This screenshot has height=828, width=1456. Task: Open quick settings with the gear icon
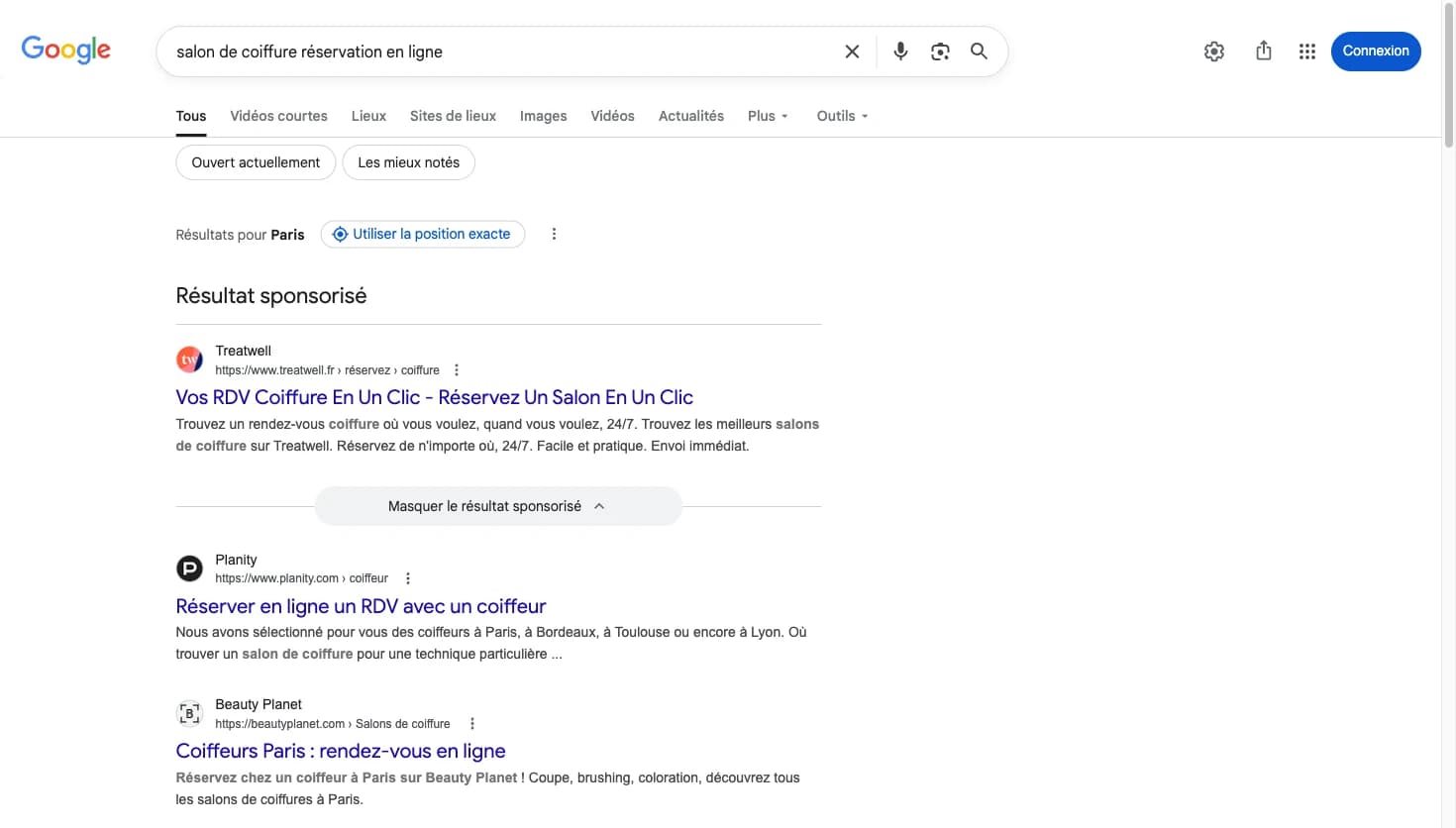pyautogui.click(x=1213, y=51)
